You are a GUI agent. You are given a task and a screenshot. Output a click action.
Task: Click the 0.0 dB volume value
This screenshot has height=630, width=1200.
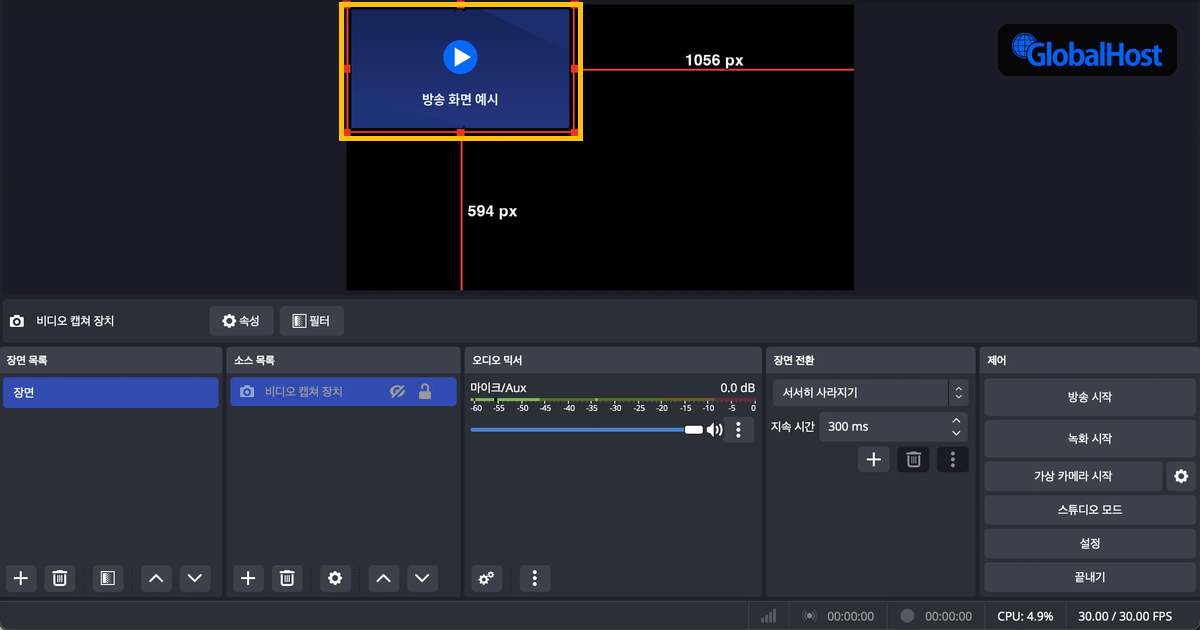tap(737, 387)
